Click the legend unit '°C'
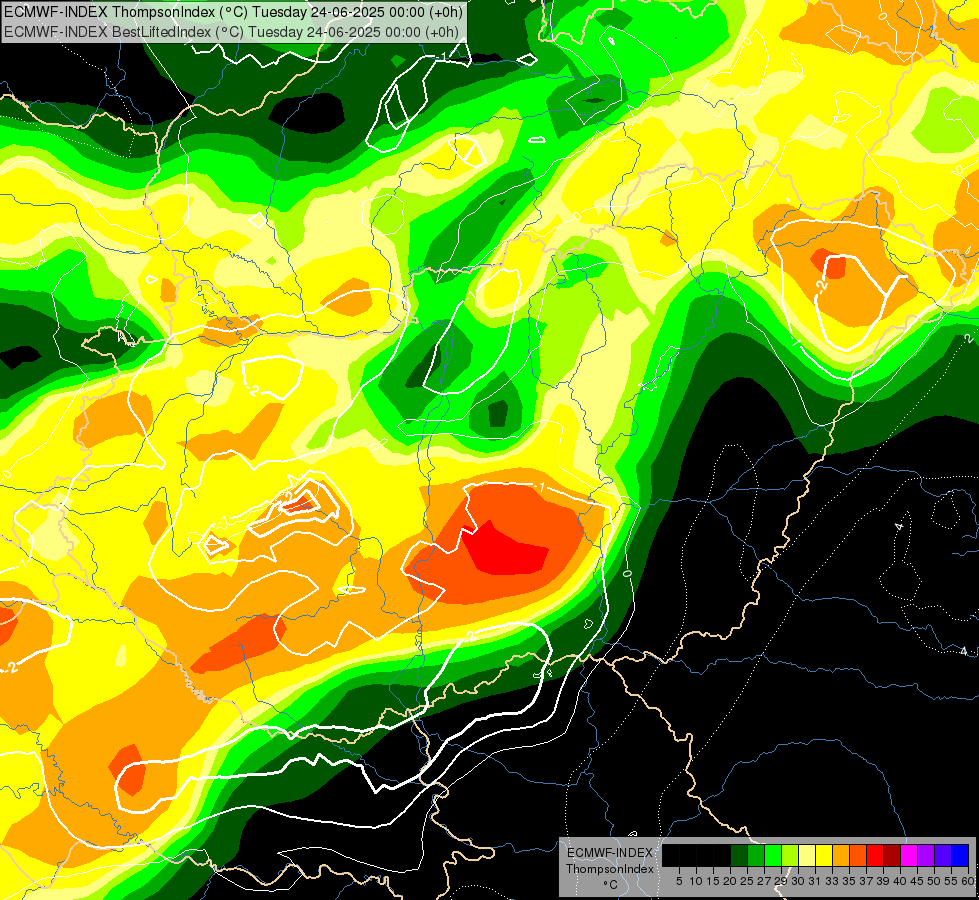The height and width of the screenshot is (900, 979). click(611, 885)
